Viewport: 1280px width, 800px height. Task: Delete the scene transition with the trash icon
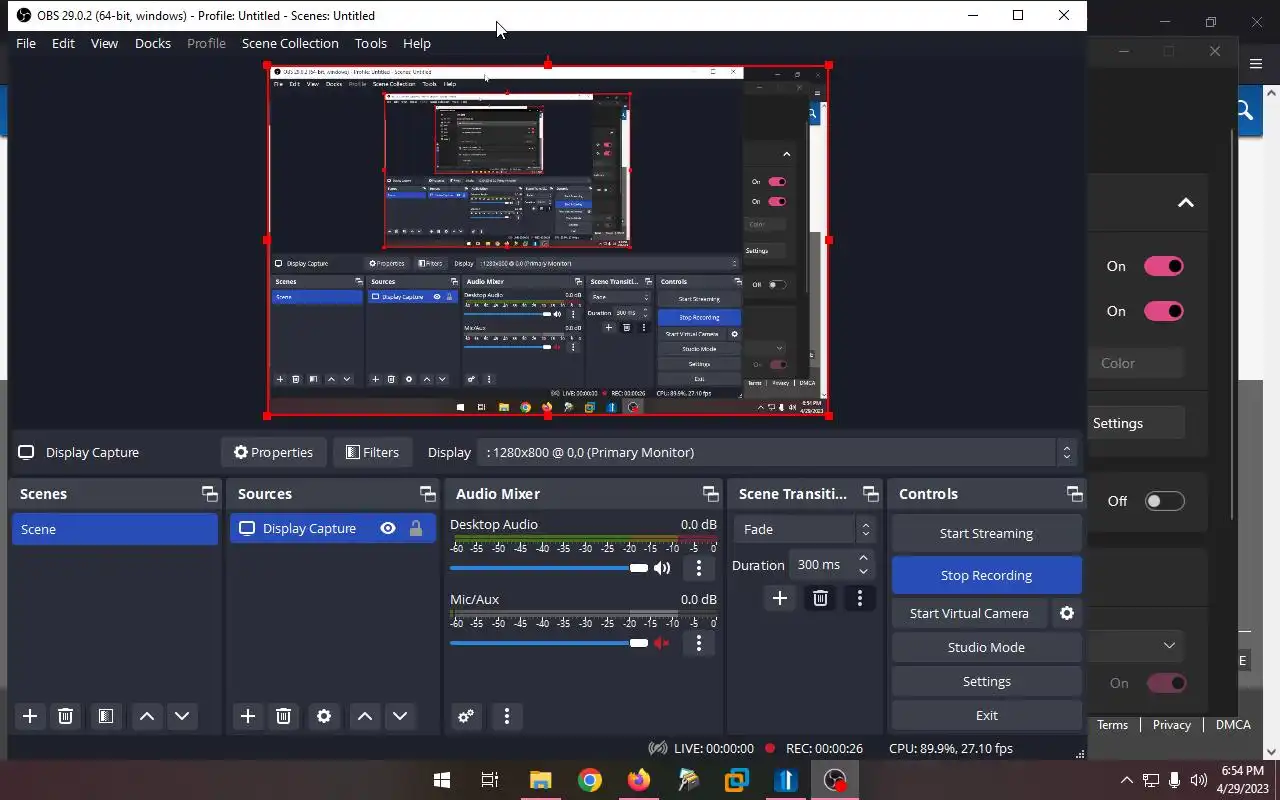point(820,598)
